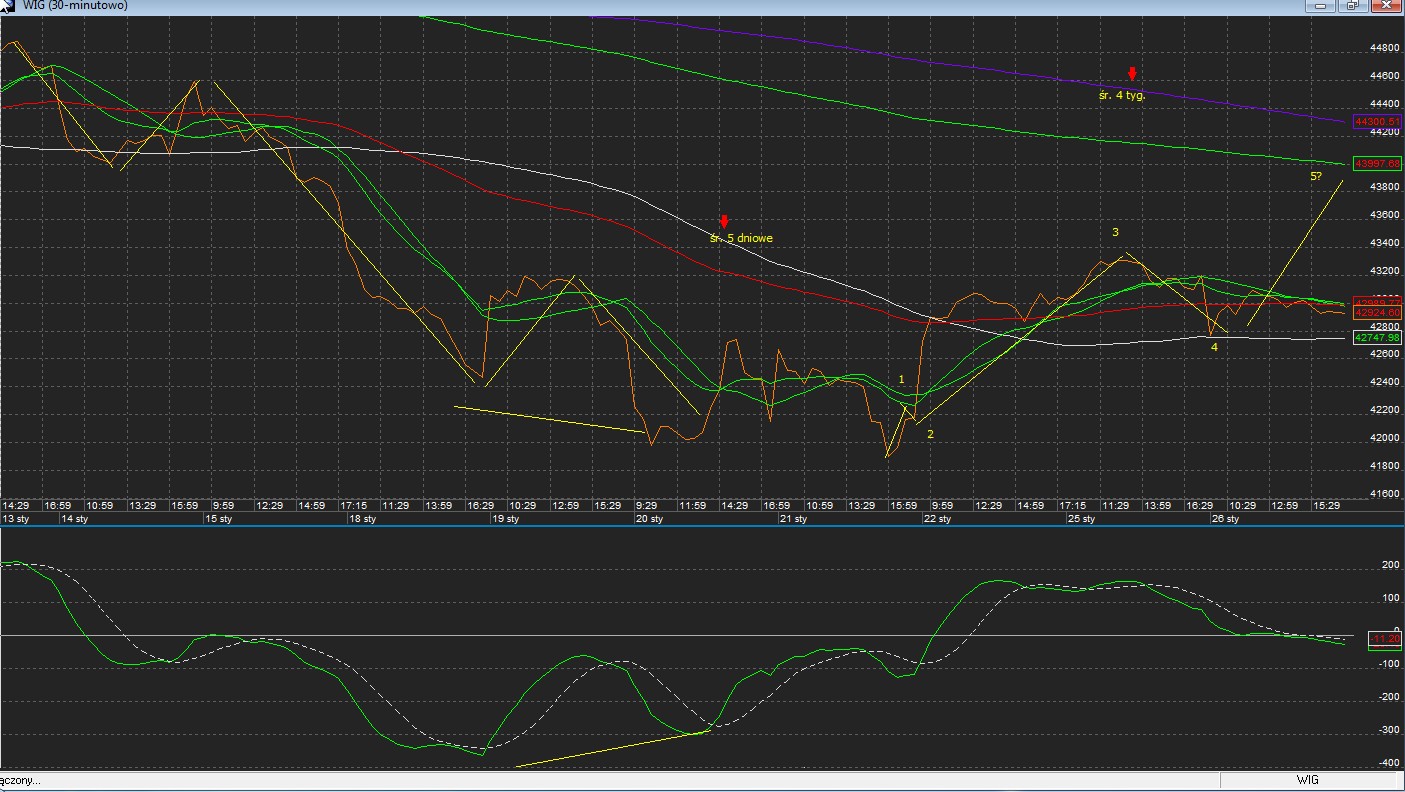Click the '18 sty' date on time axis
This screenshot has height=792, width=1405.
[x=362, y=519]
